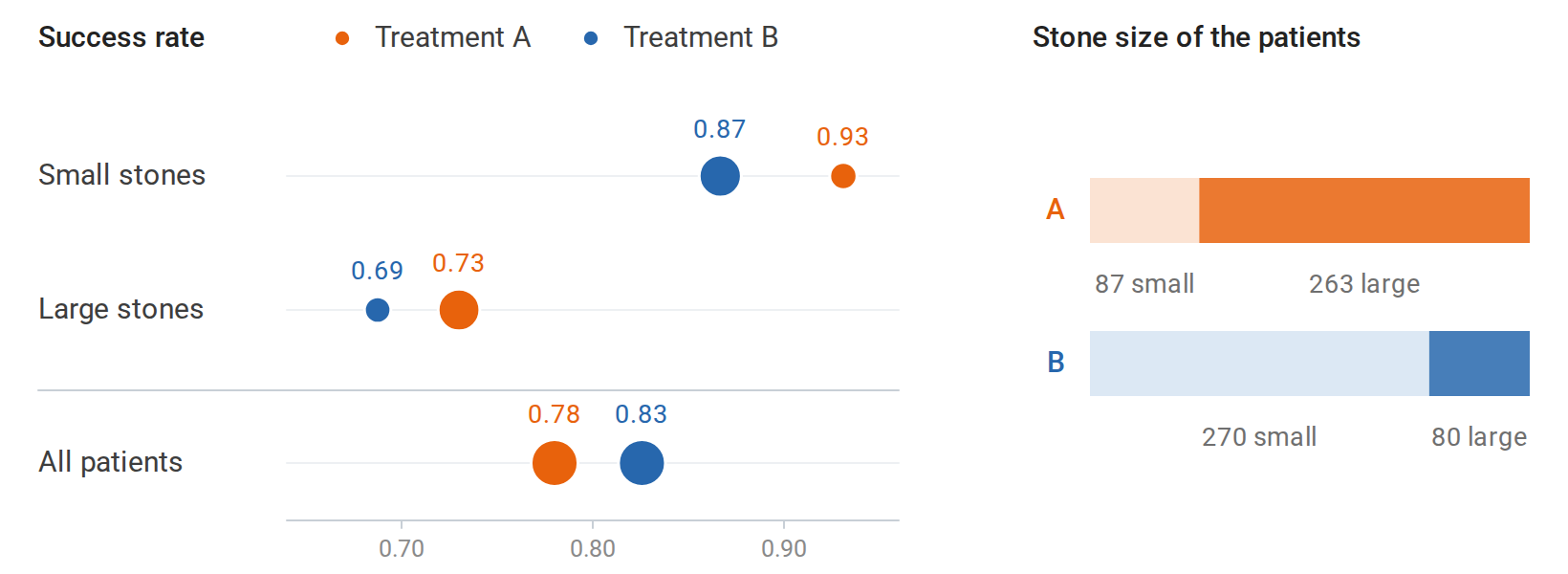Click the Treatment B legend label

701,37
